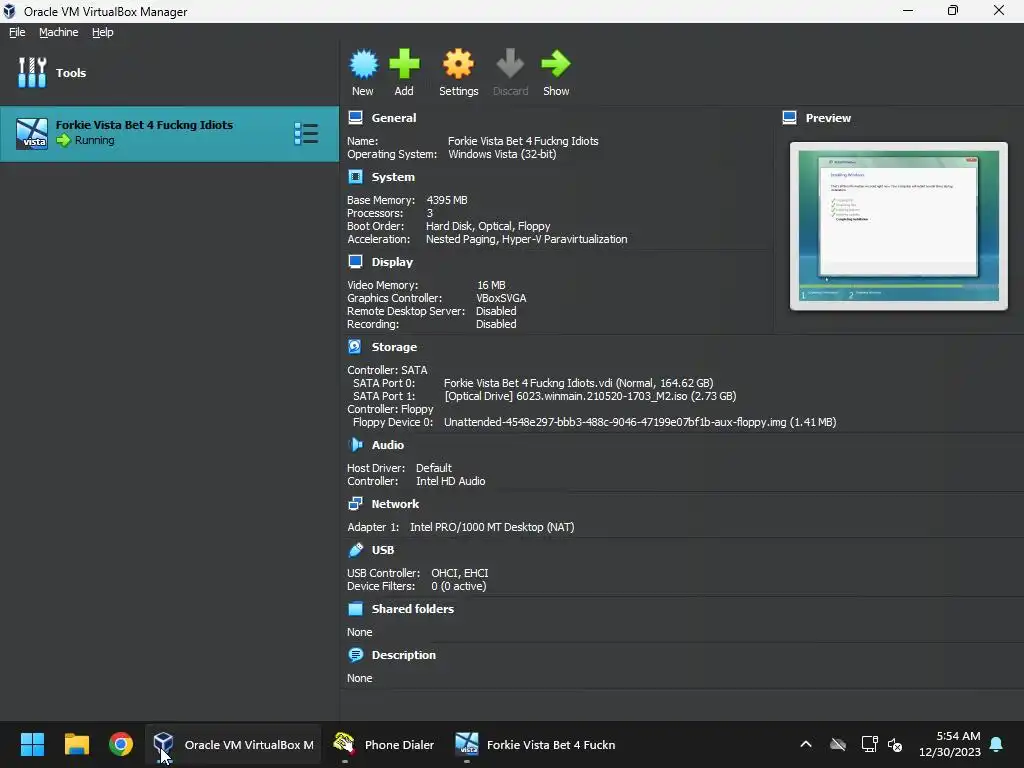Click the Audio section heading

388,445
